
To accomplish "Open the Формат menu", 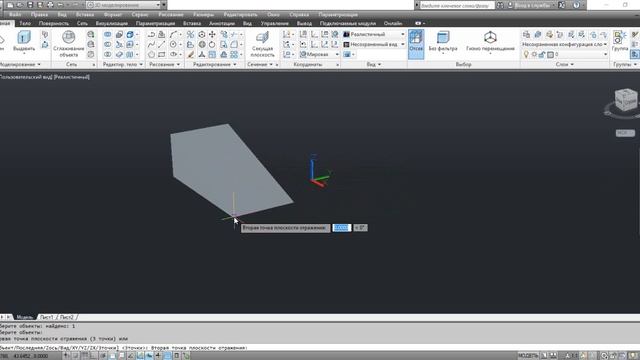I will point(113,14).
